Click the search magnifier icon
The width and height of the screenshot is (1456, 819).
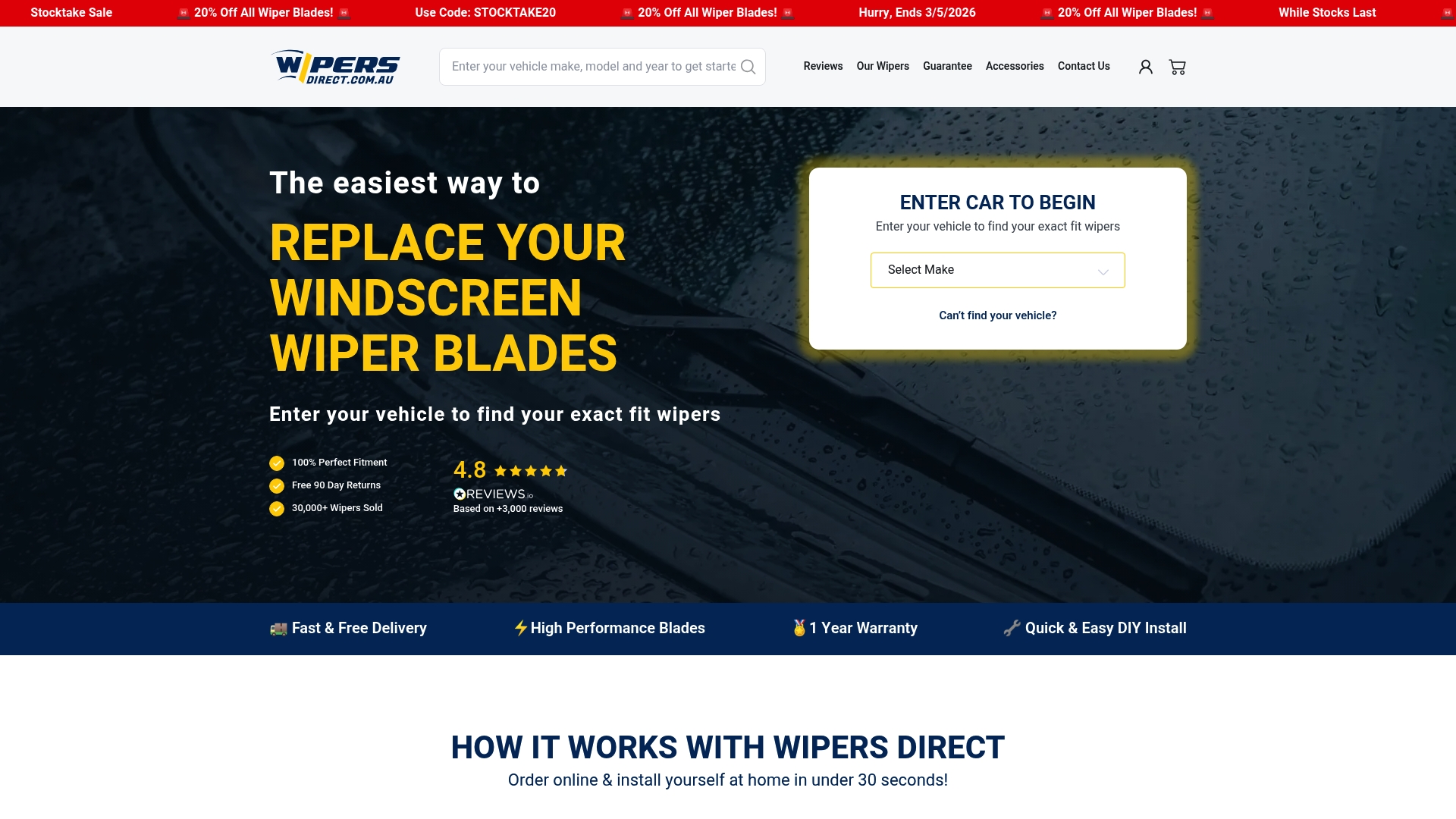pos(748,67)
